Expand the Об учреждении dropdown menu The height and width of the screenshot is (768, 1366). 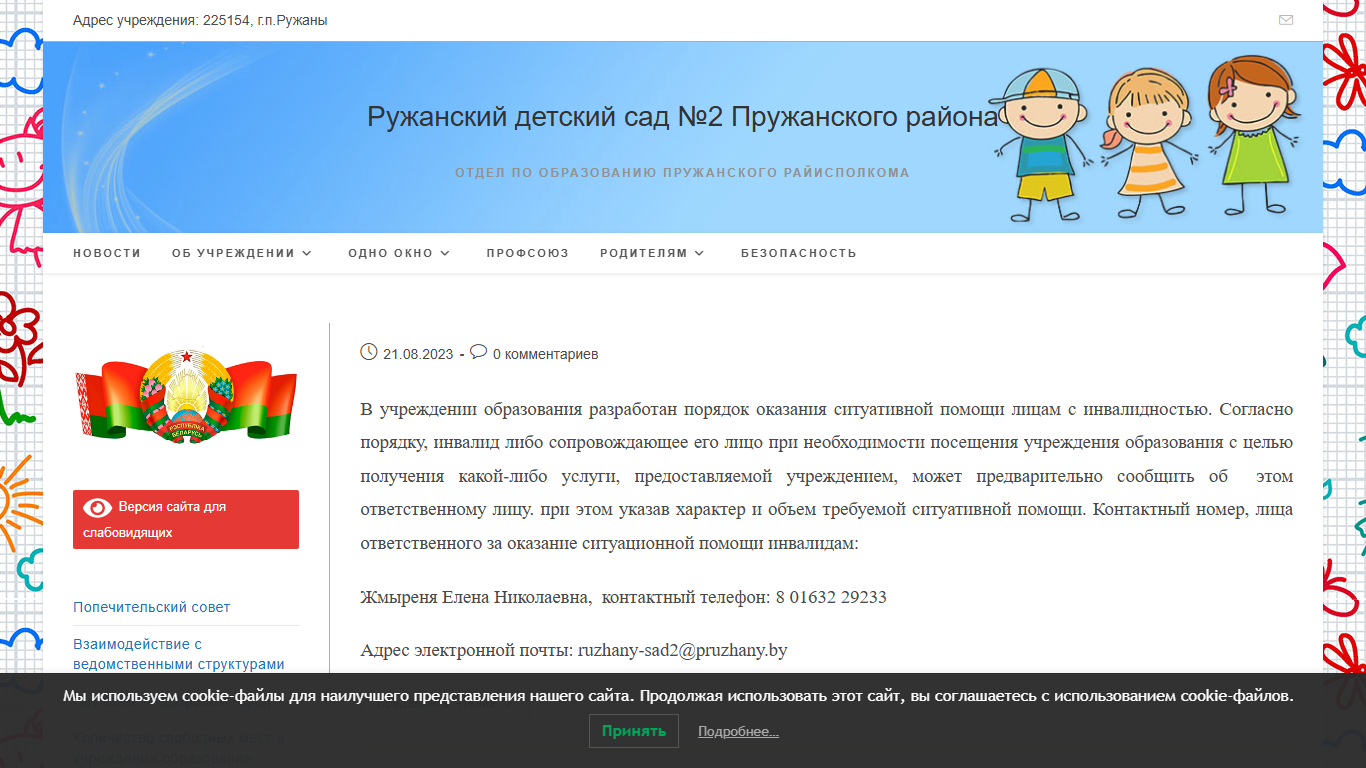(242, 253)
